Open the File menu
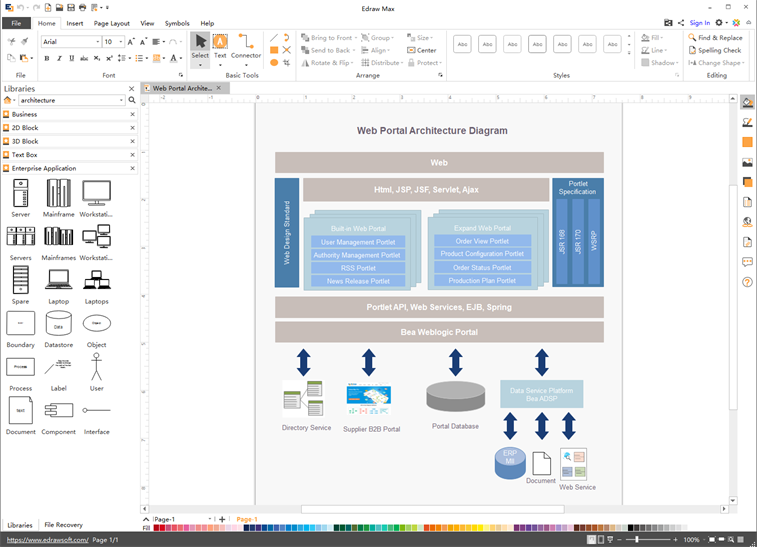The width and height of the screenshot is (757, 547). [x=16, y=23]
